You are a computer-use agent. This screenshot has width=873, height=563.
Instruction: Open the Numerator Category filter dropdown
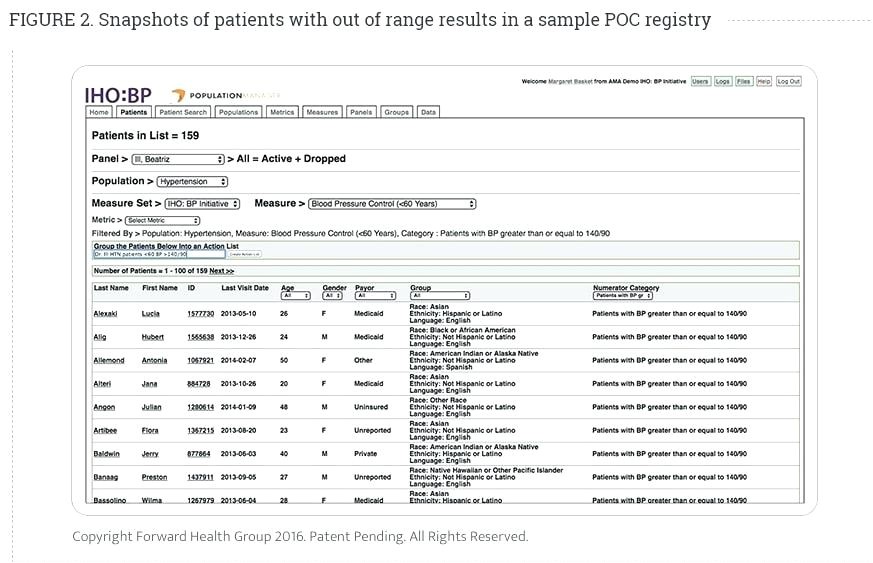[622, 296]
